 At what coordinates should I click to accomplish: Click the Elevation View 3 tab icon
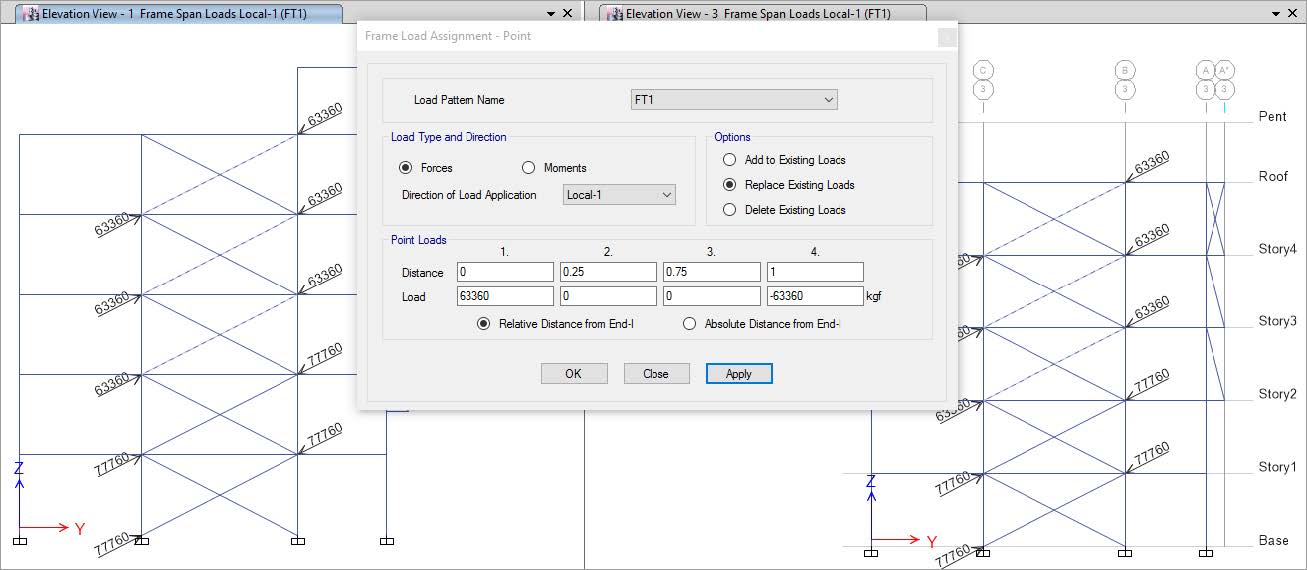pyautogui.click(x=616, y=14)
